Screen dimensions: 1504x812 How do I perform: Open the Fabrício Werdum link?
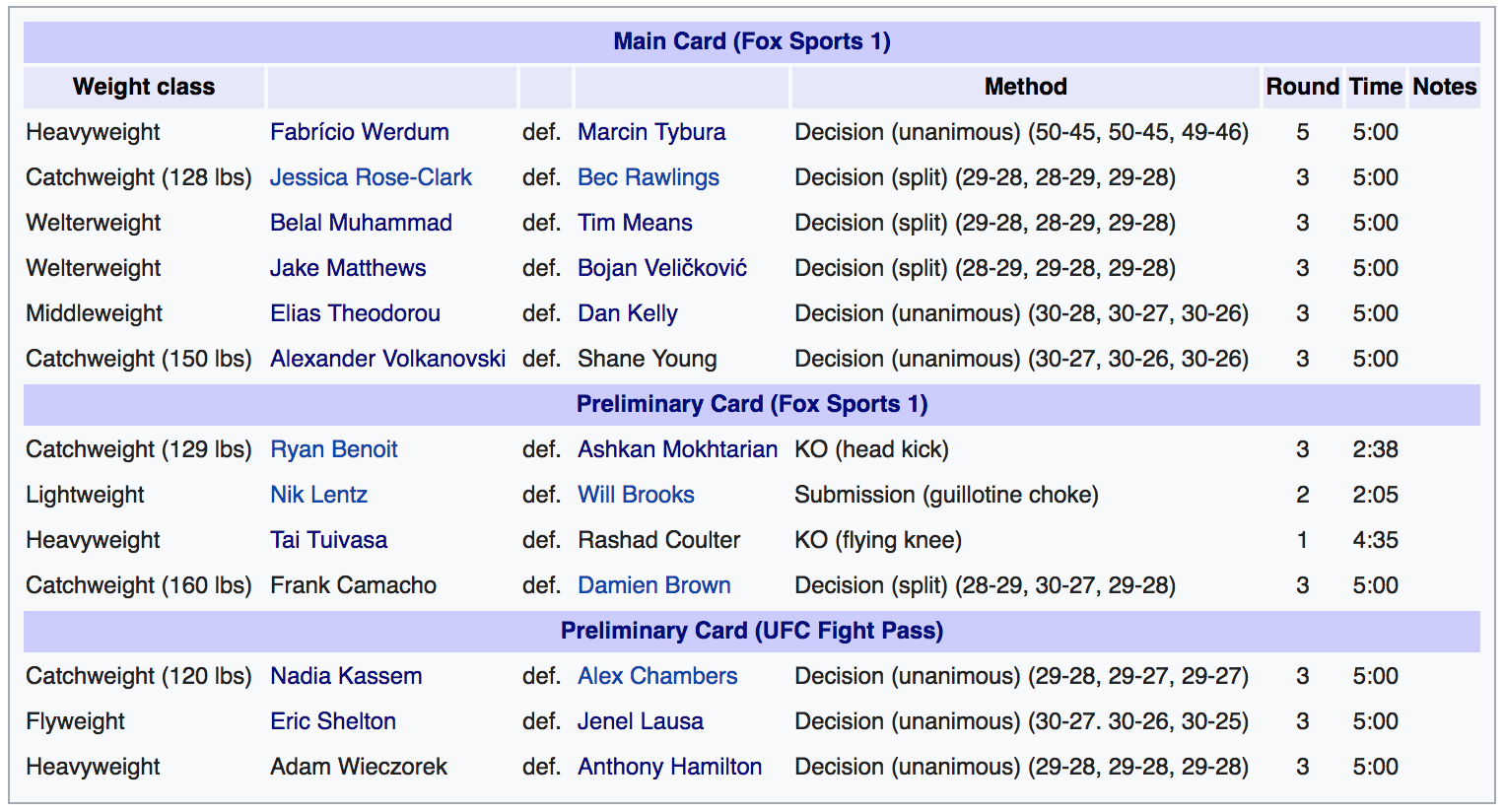click(x=360, y=132)
